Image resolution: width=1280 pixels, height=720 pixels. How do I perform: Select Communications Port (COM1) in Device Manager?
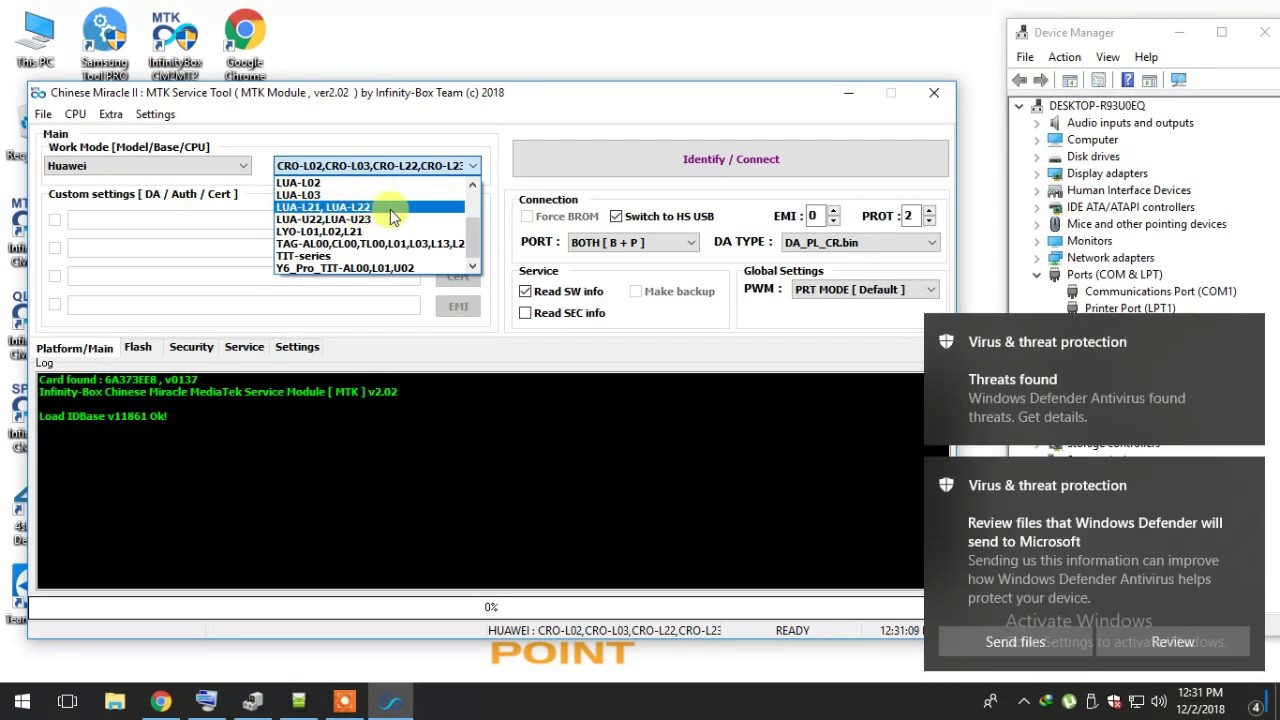tap(1160, 291)
